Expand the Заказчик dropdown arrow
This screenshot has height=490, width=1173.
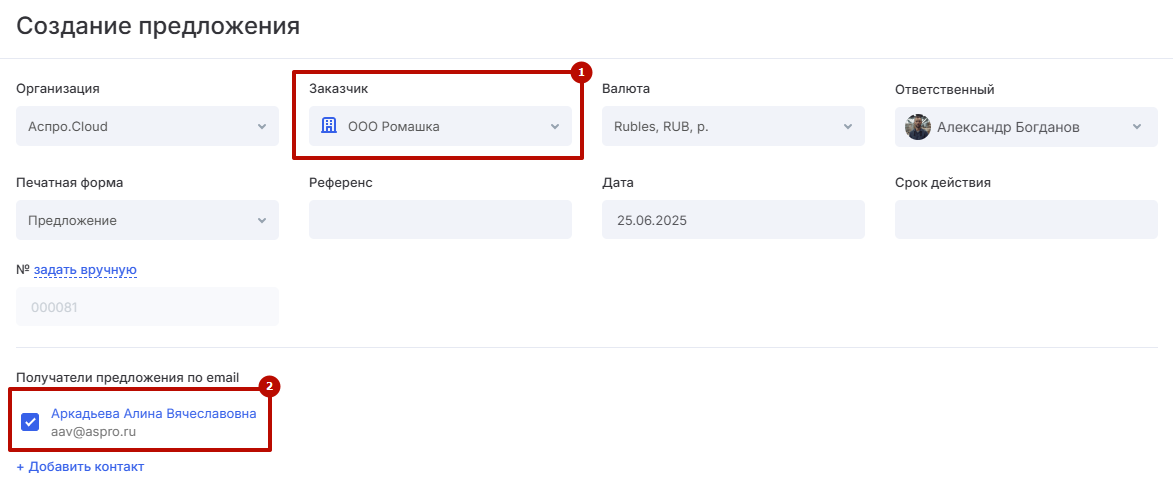[555, 127]
